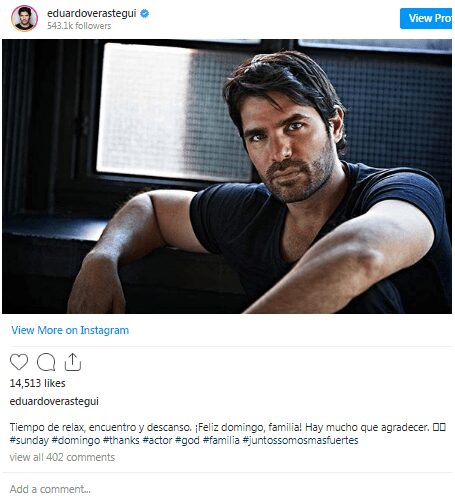View all 402 comments
The width and height of the screenshot is (455, 502).
pyautogui.click(x=62, y=457)
